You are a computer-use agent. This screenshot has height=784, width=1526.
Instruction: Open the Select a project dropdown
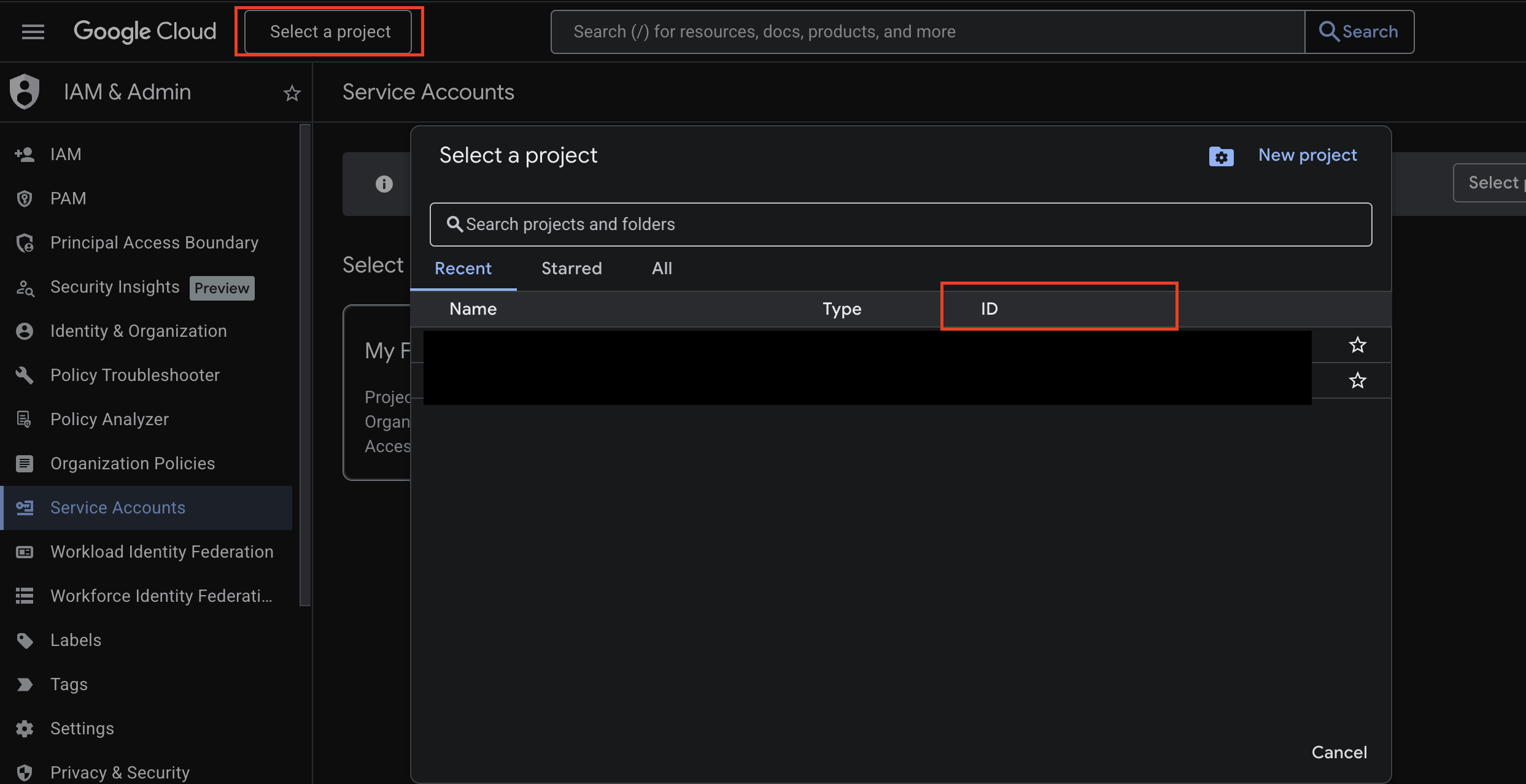pyautogui.click(x=329, y=31)
